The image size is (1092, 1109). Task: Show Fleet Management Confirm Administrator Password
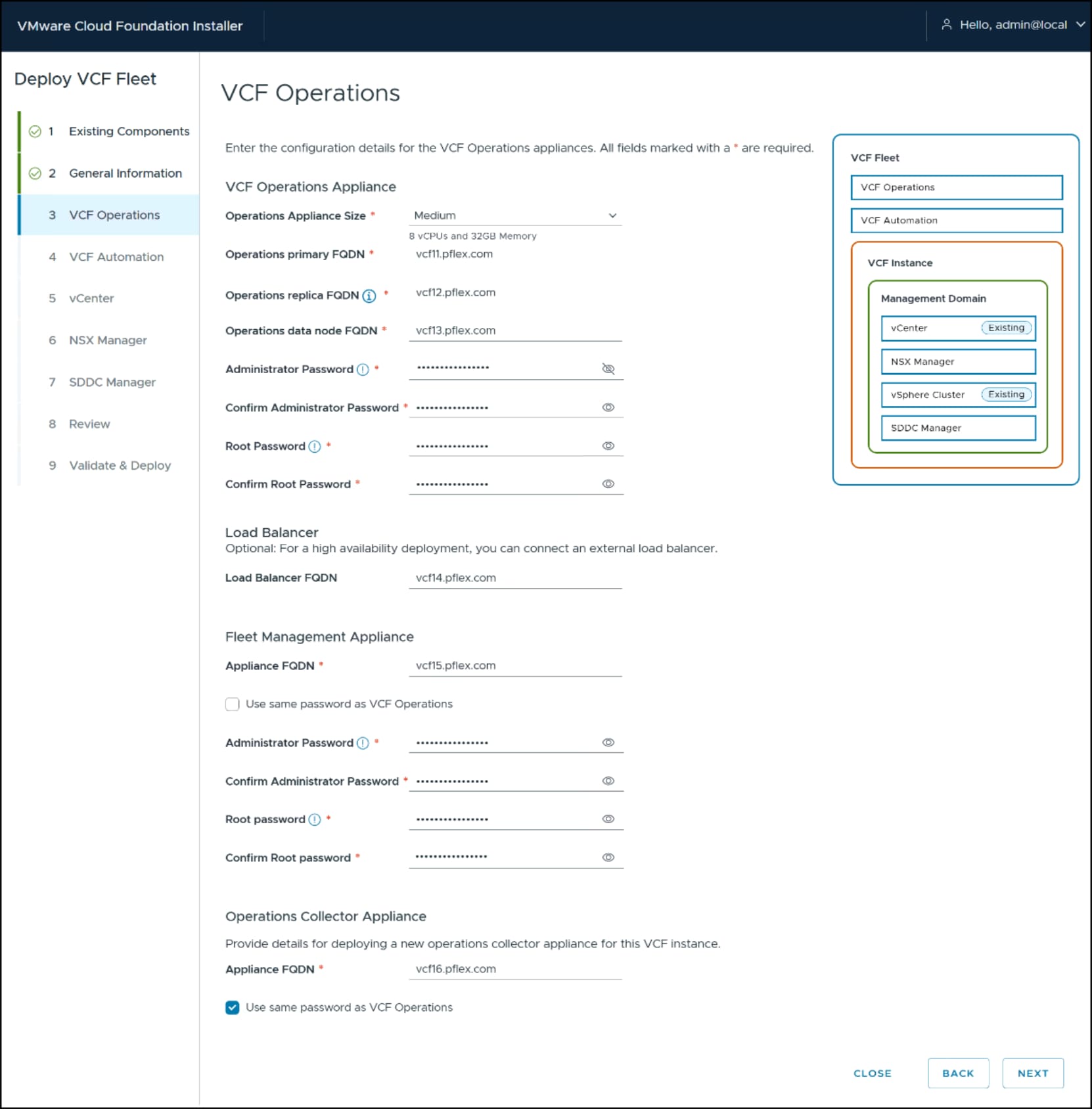click(x=608, y=781)
